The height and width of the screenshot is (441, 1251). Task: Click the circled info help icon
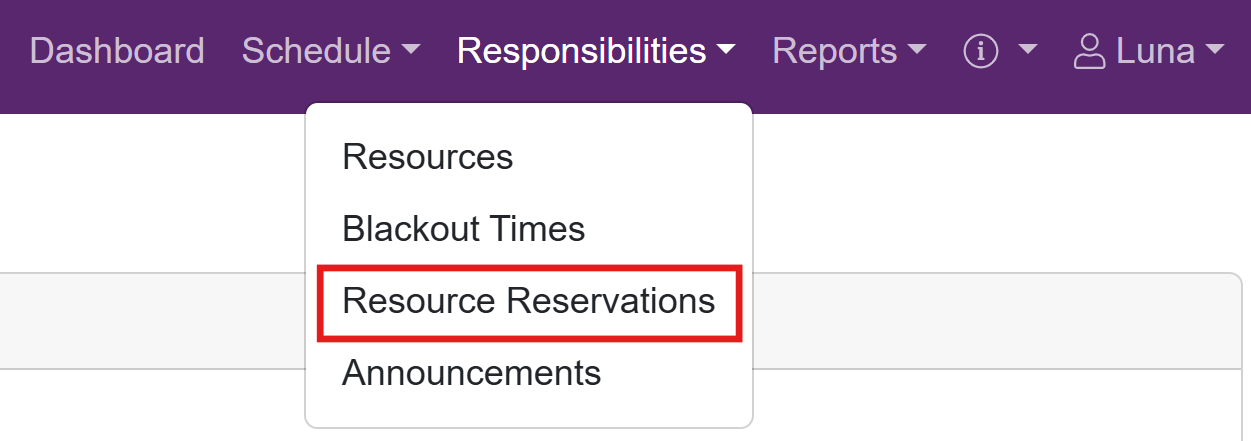(x=981, y=52)
